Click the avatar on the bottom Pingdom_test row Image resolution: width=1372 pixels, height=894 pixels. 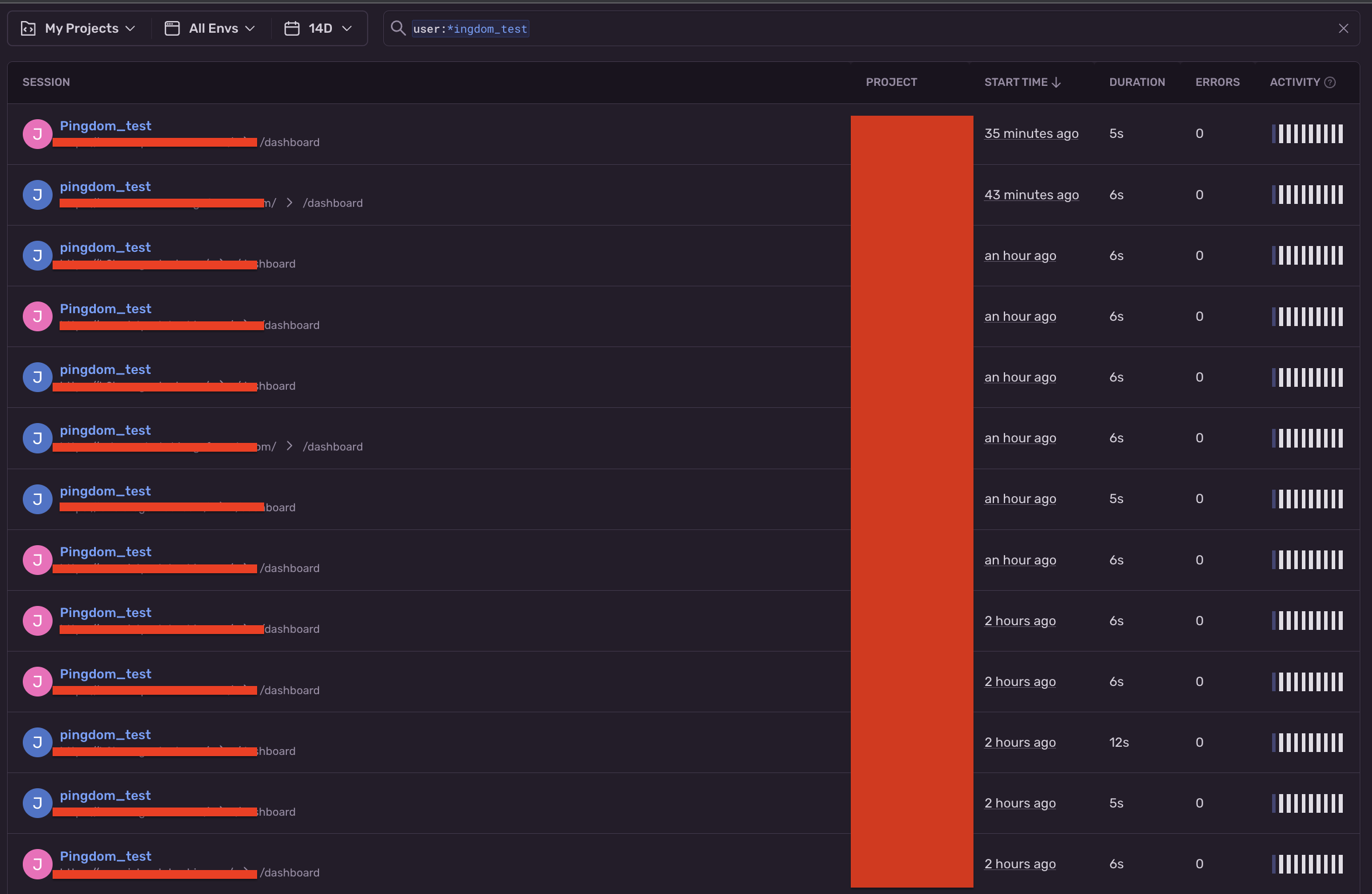tap(37, 863)
